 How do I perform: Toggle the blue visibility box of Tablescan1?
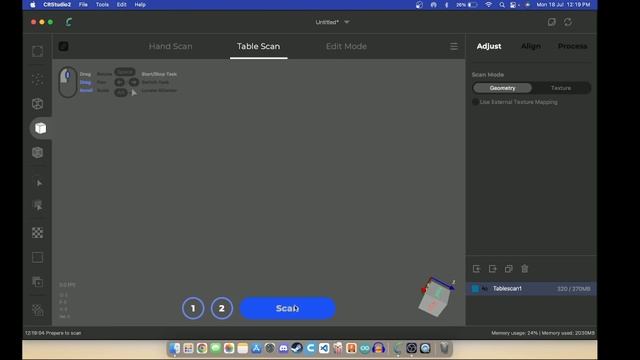pos(475,289)
